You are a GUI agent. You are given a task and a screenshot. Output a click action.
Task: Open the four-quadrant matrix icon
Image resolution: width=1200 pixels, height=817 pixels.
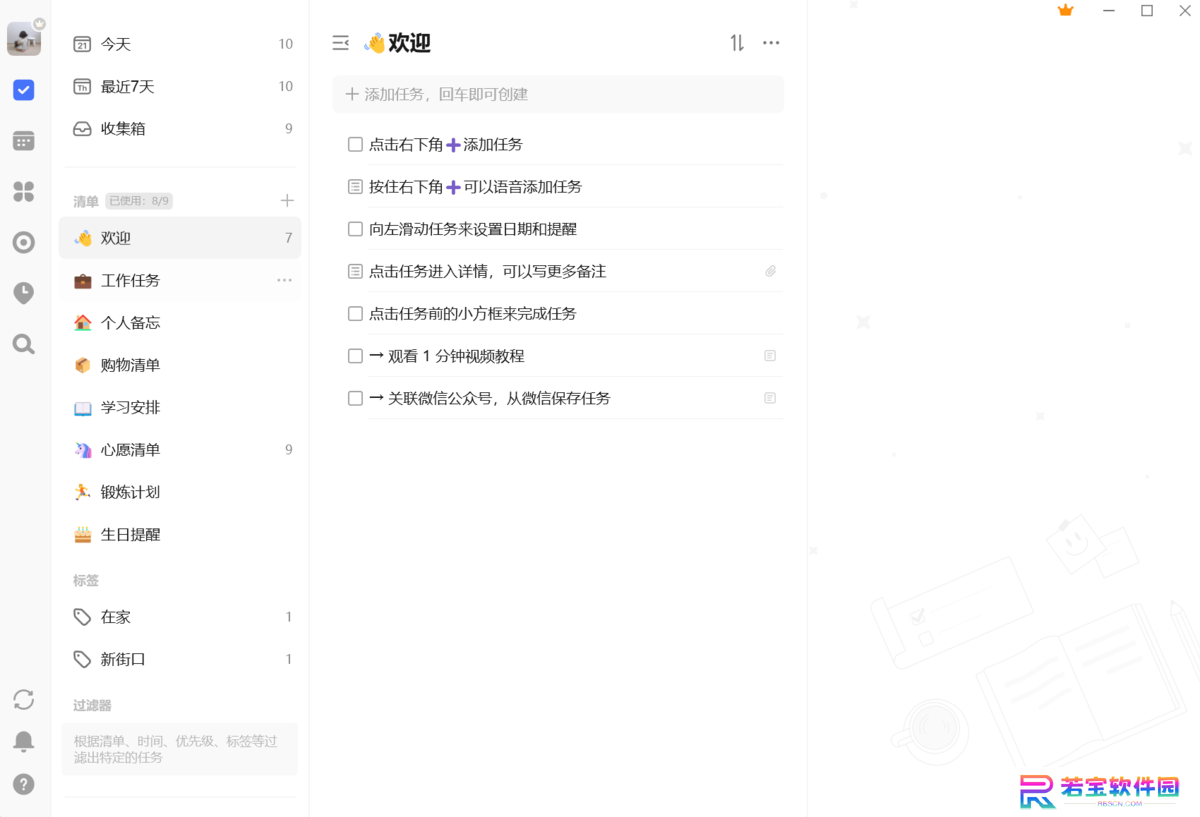point(24,191)
